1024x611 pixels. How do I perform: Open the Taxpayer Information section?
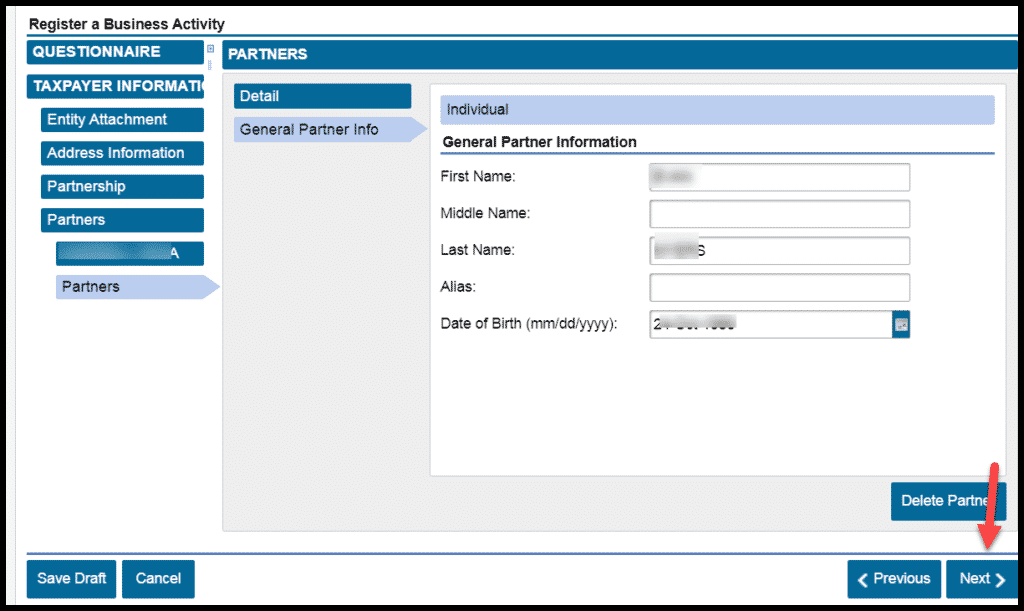(x=115, y=86)
